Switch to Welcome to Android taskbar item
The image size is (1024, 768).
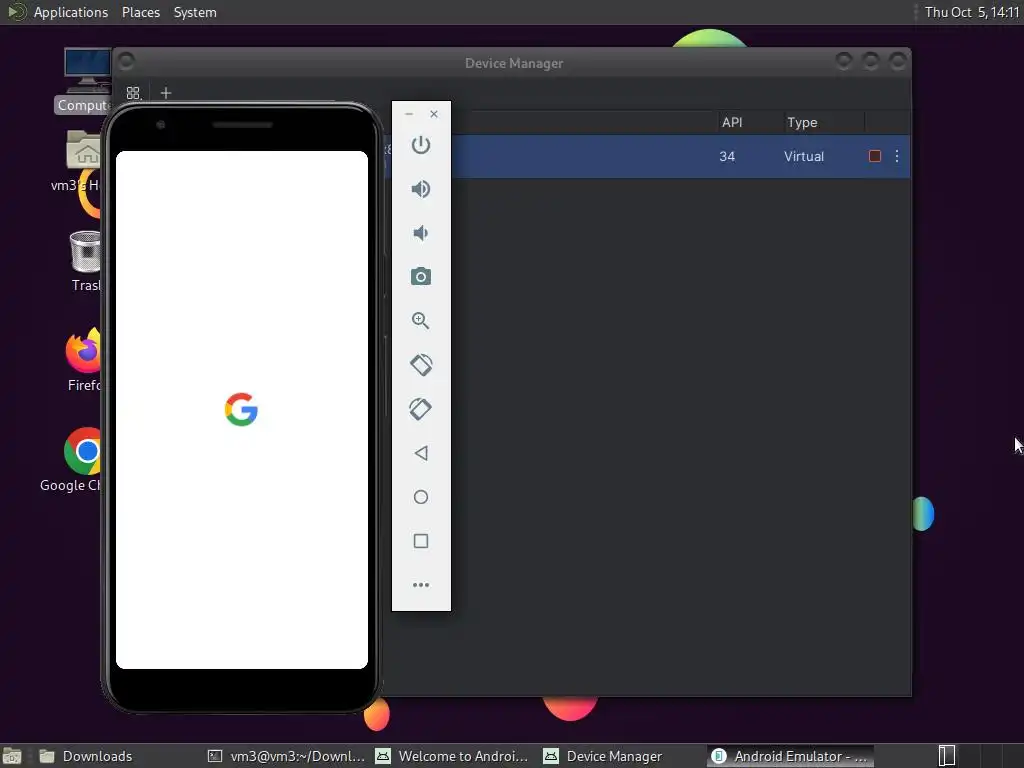coord(452,756)
